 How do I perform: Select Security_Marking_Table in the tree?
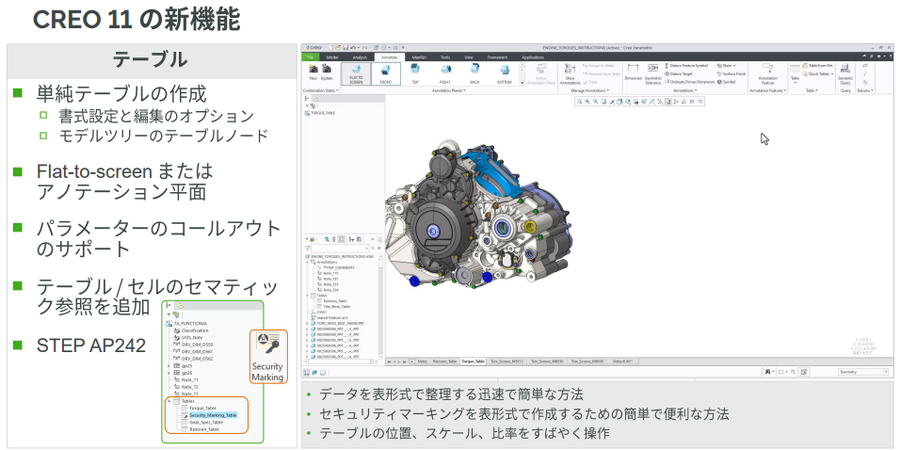(211, 414)
